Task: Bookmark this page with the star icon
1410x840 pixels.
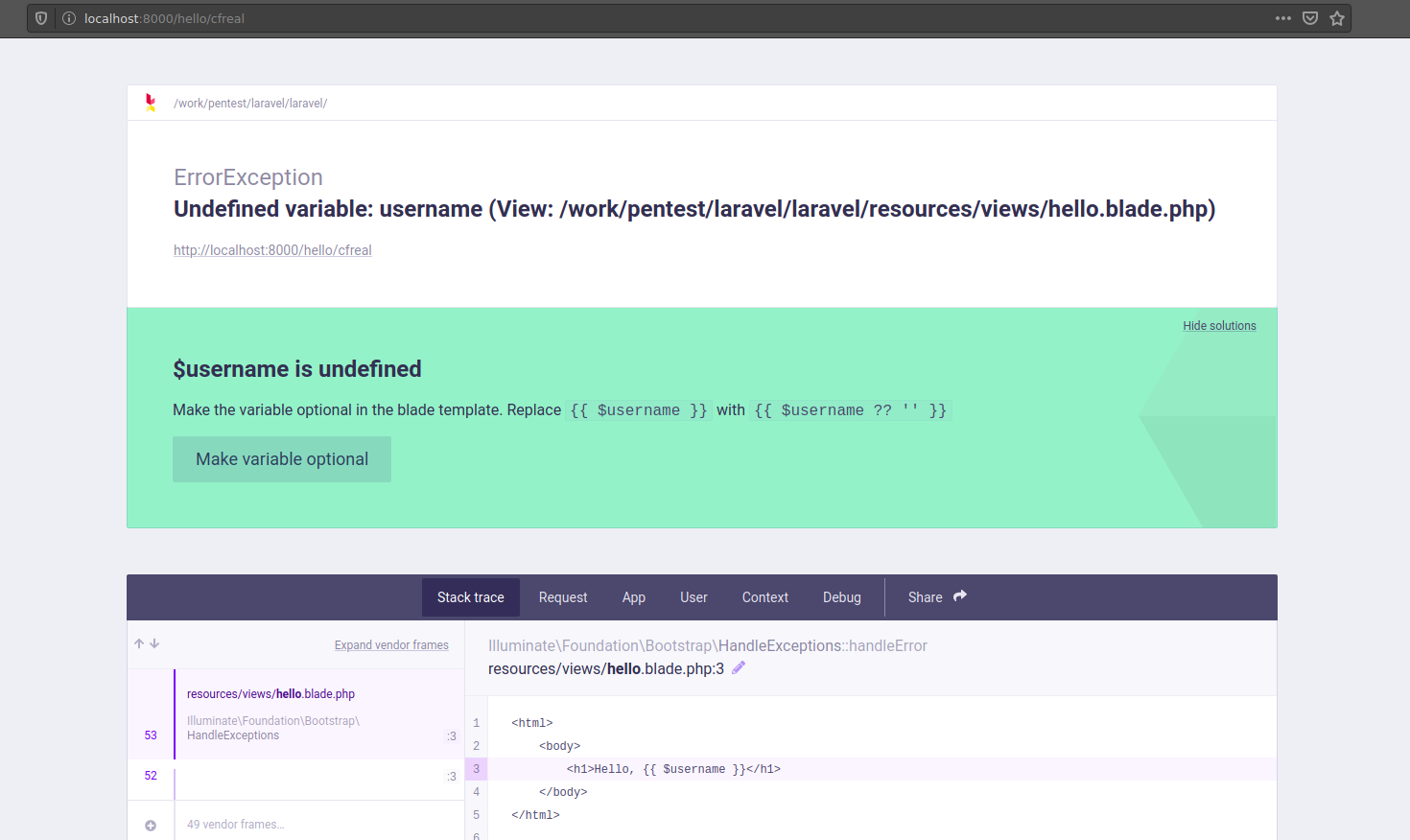Action: (1337, 18)
